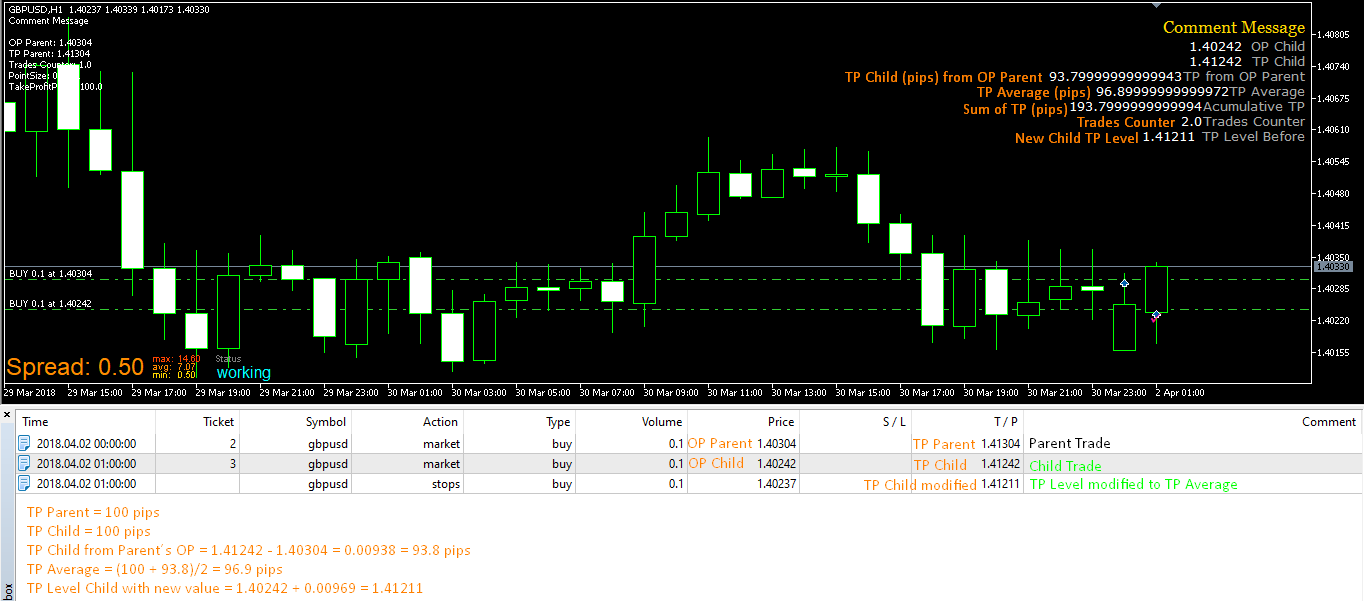Image resolution: width=1364 pixels, height=601 pixels.
Task: Click 1.40805 on the price axis
Action: (x=1335, y=34)
